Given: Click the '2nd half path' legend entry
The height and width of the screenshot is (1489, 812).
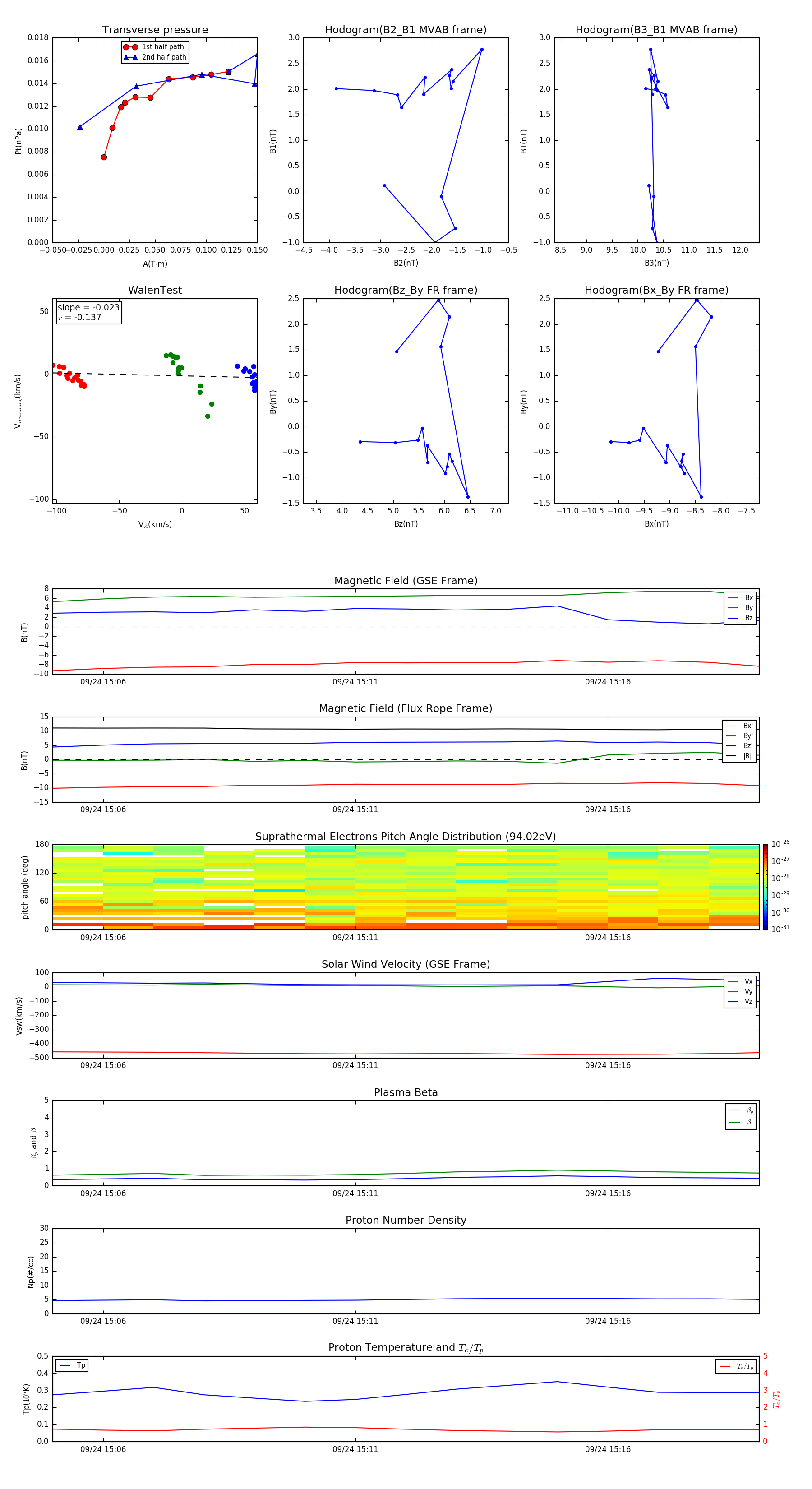Looking at the screenshot, I should click(x=155, y=57).
